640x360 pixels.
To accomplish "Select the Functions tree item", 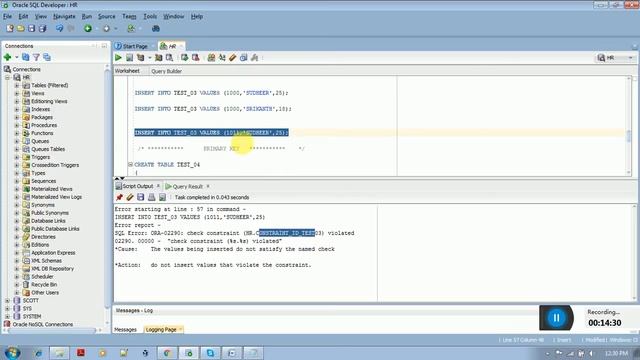I will tap(42, 133).
